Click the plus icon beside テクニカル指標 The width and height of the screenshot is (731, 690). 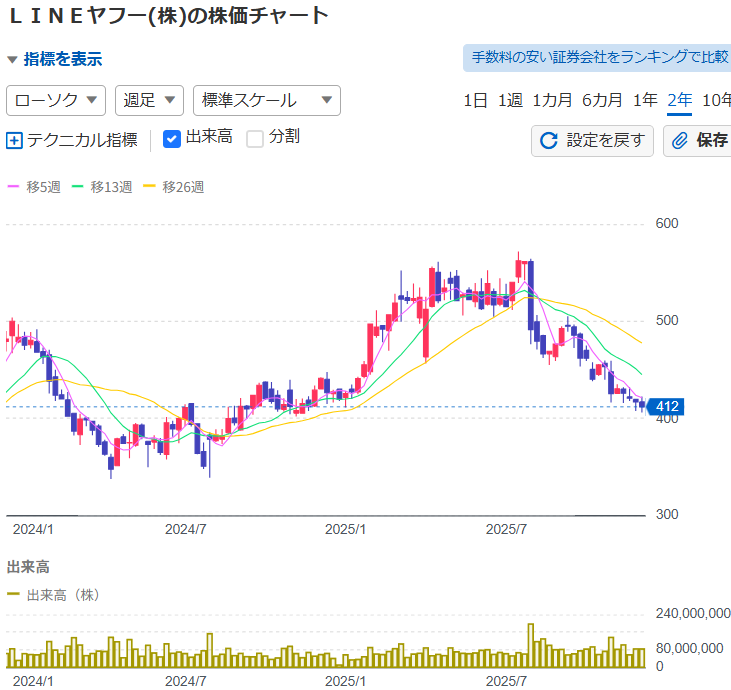coord(14,140)
